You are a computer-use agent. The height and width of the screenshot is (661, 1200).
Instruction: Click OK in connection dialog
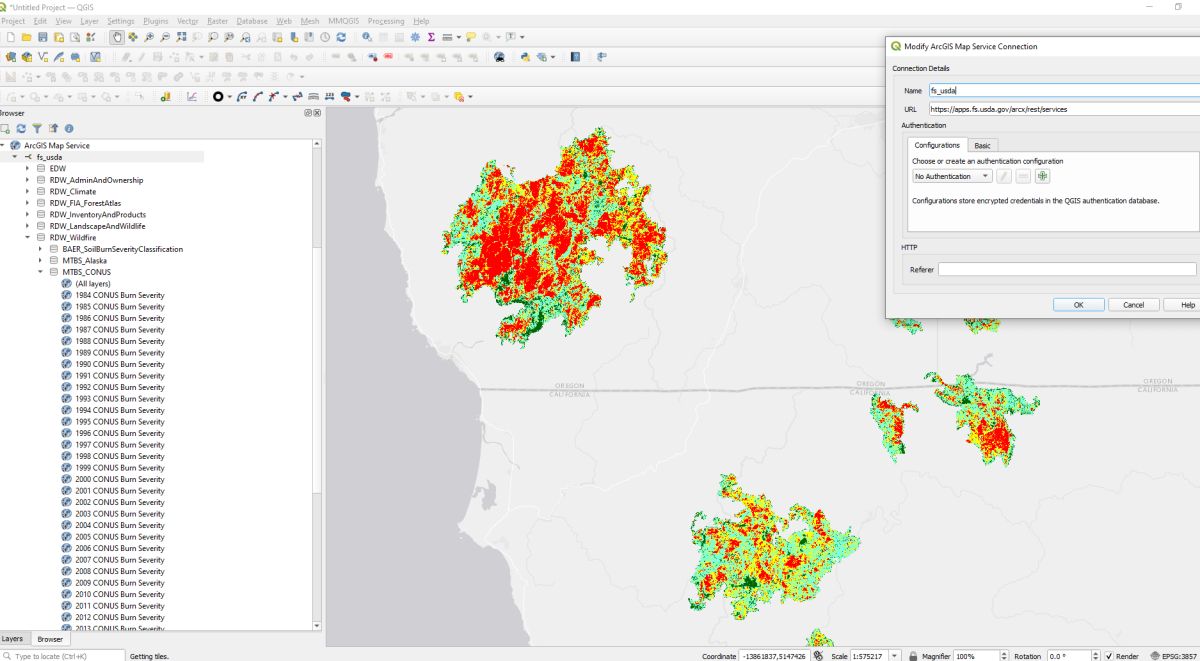point(1078,304)
